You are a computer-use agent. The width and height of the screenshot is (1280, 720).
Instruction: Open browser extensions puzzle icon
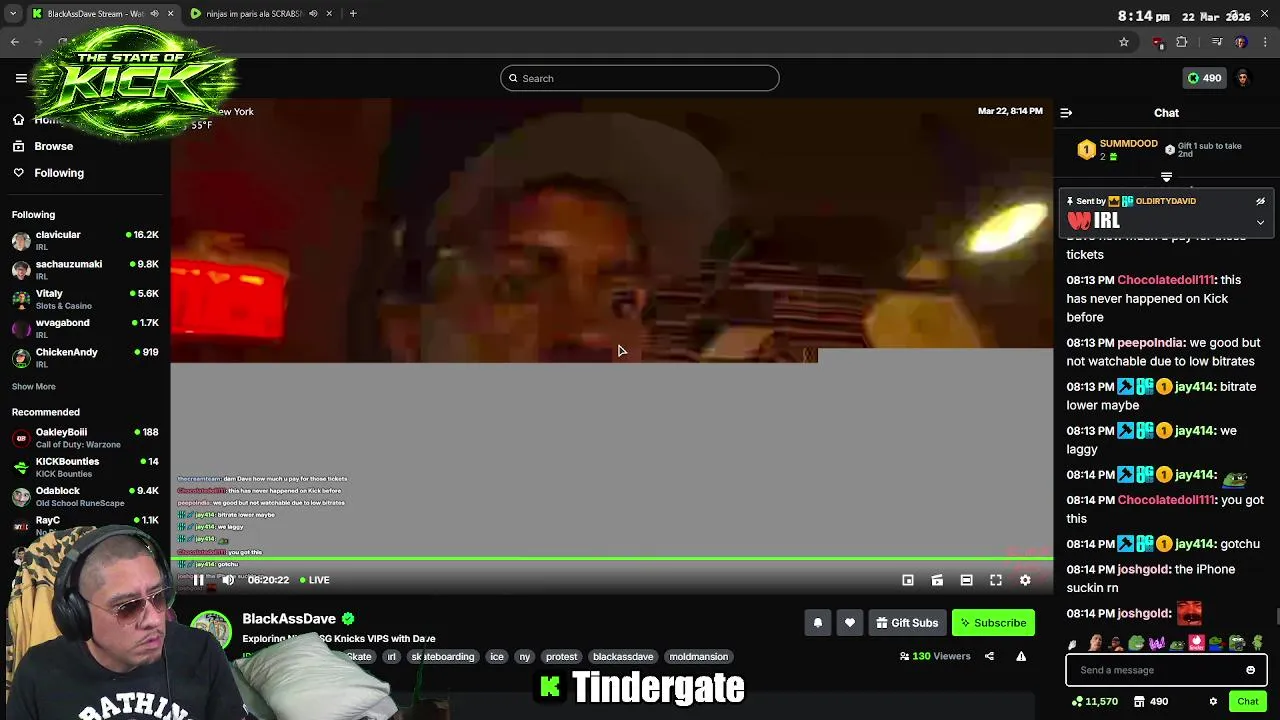(x=1182, y=42)
